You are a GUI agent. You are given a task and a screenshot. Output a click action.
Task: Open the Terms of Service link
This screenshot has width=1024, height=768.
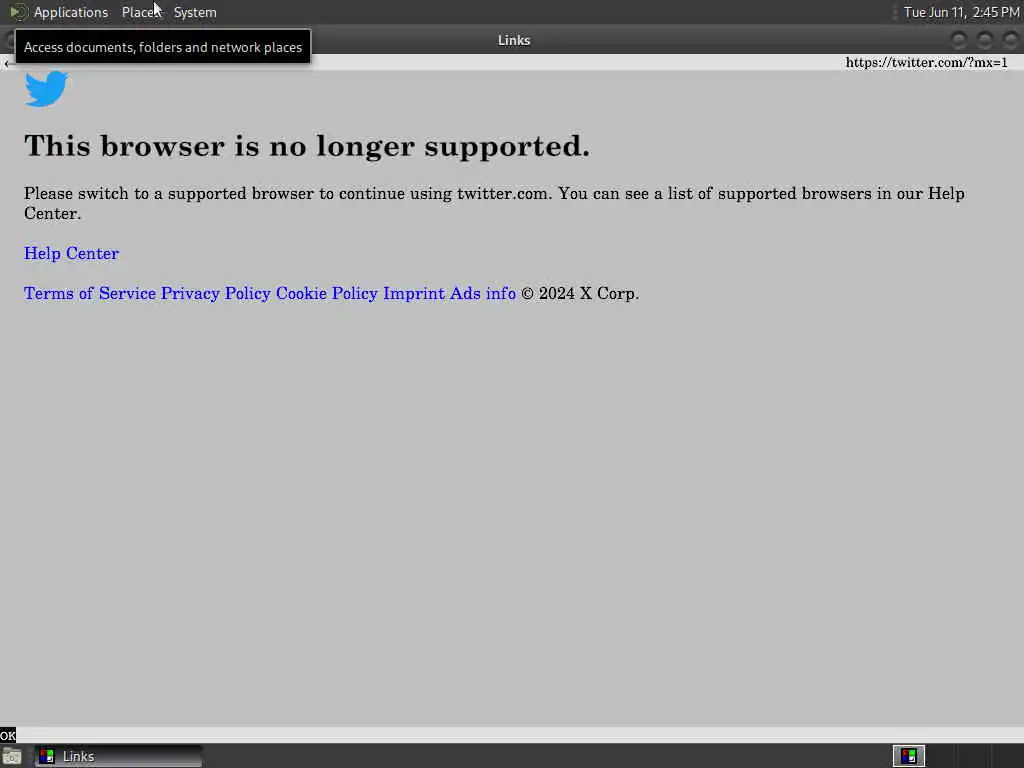click(89, 293)
